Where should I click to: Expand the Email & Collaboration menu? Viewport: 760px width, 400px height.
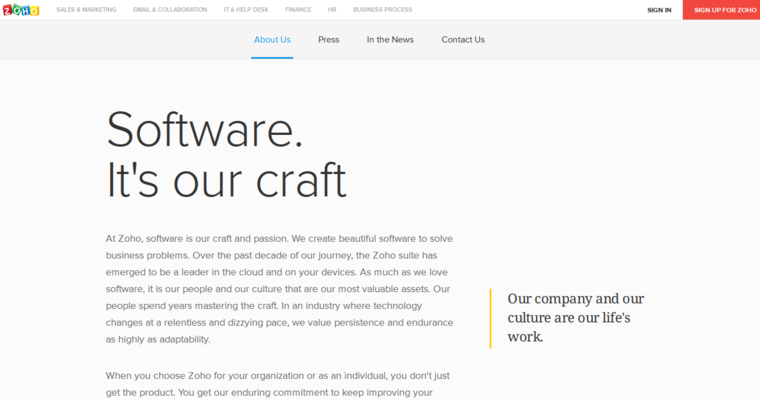tap(170, 10)
